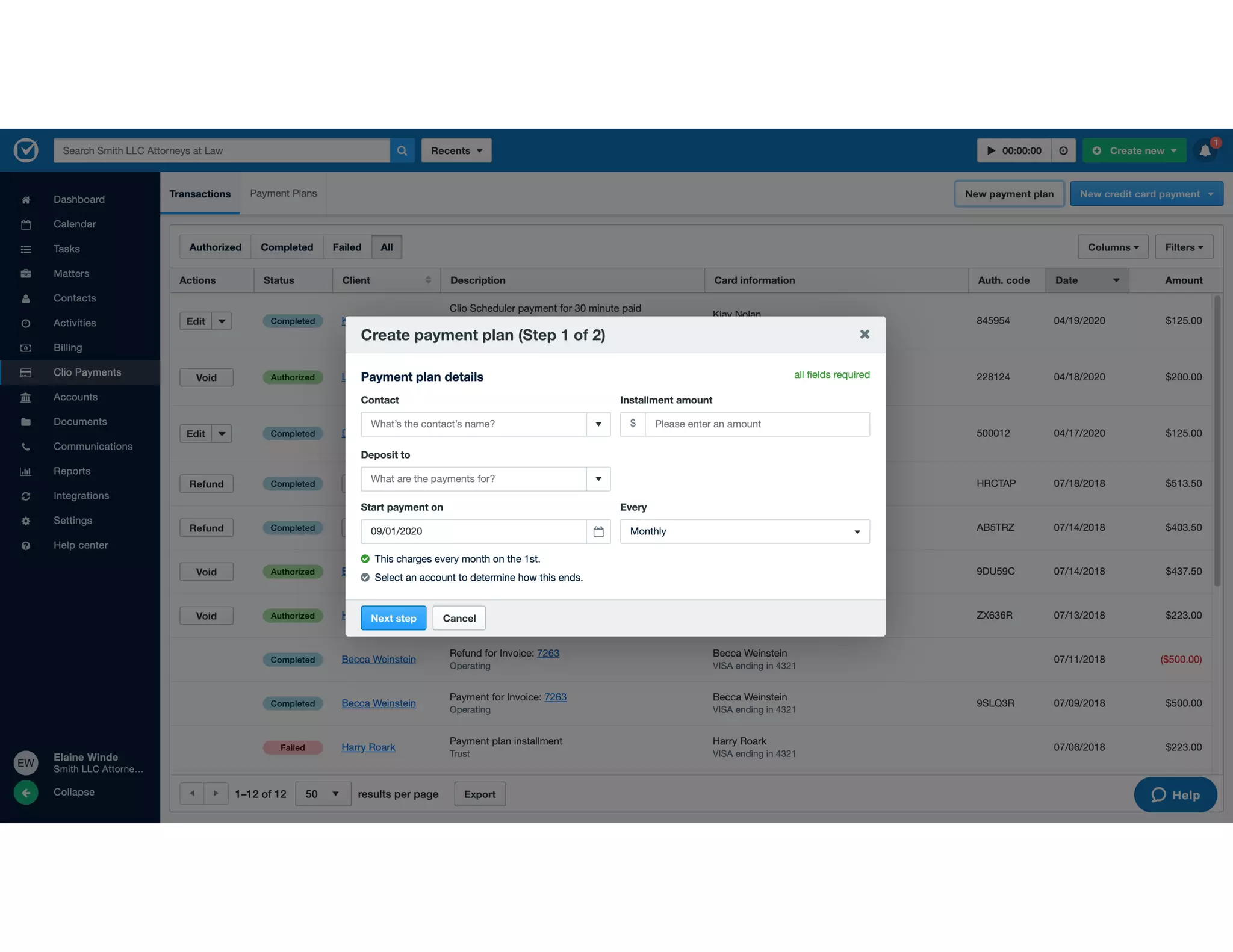Close the Create payment plan dialog
1233x952 pixels.
[864, 335]
